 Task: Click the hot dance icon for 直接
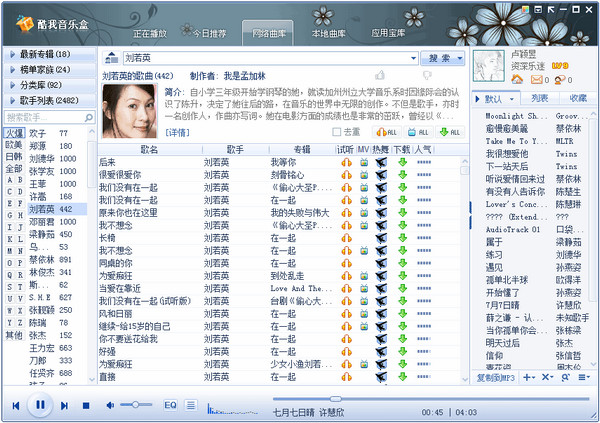pyautogui.click(x=381, y=377)
